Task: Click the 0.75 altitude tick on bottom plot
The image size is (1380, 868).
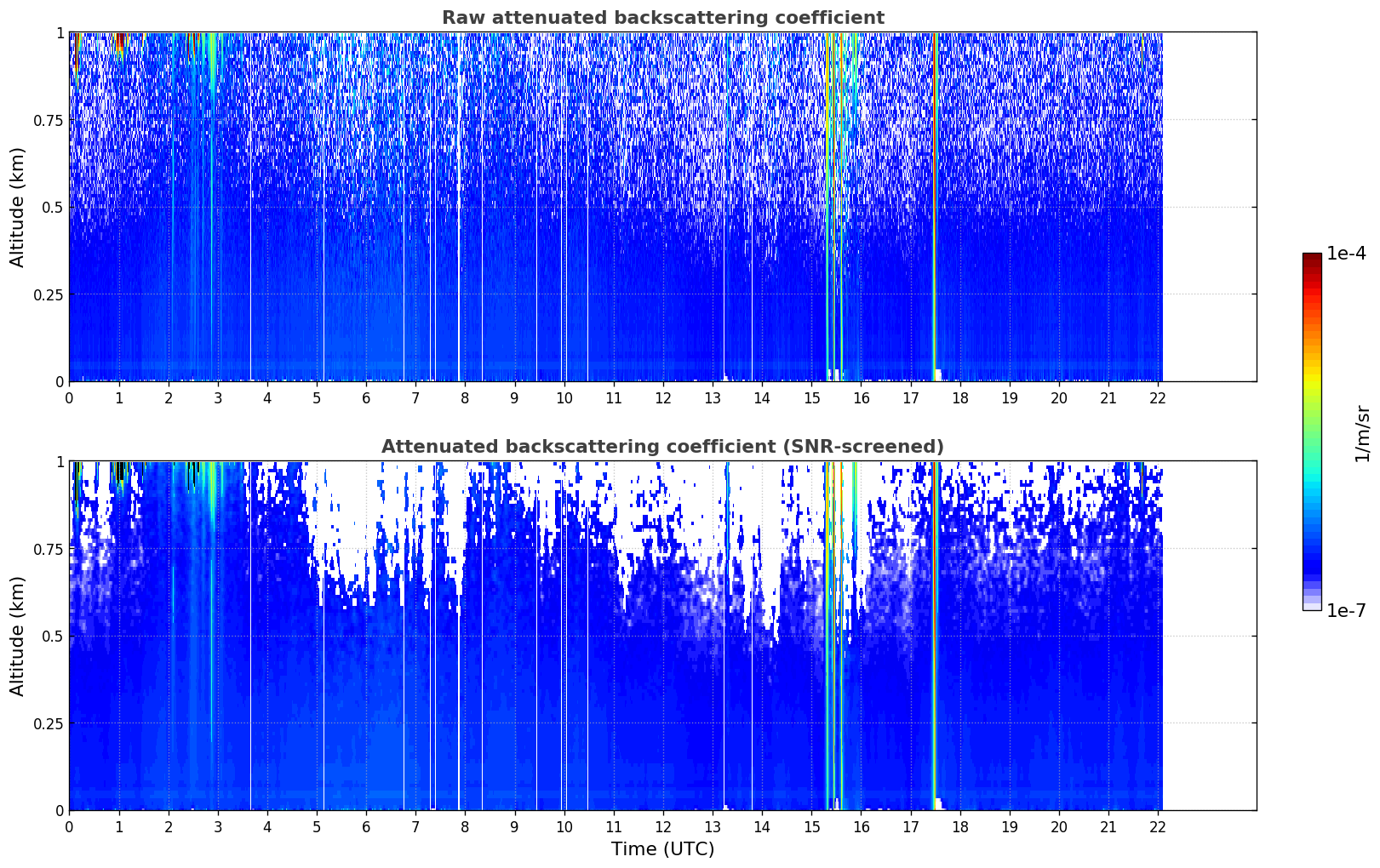Action: point(49,549)
